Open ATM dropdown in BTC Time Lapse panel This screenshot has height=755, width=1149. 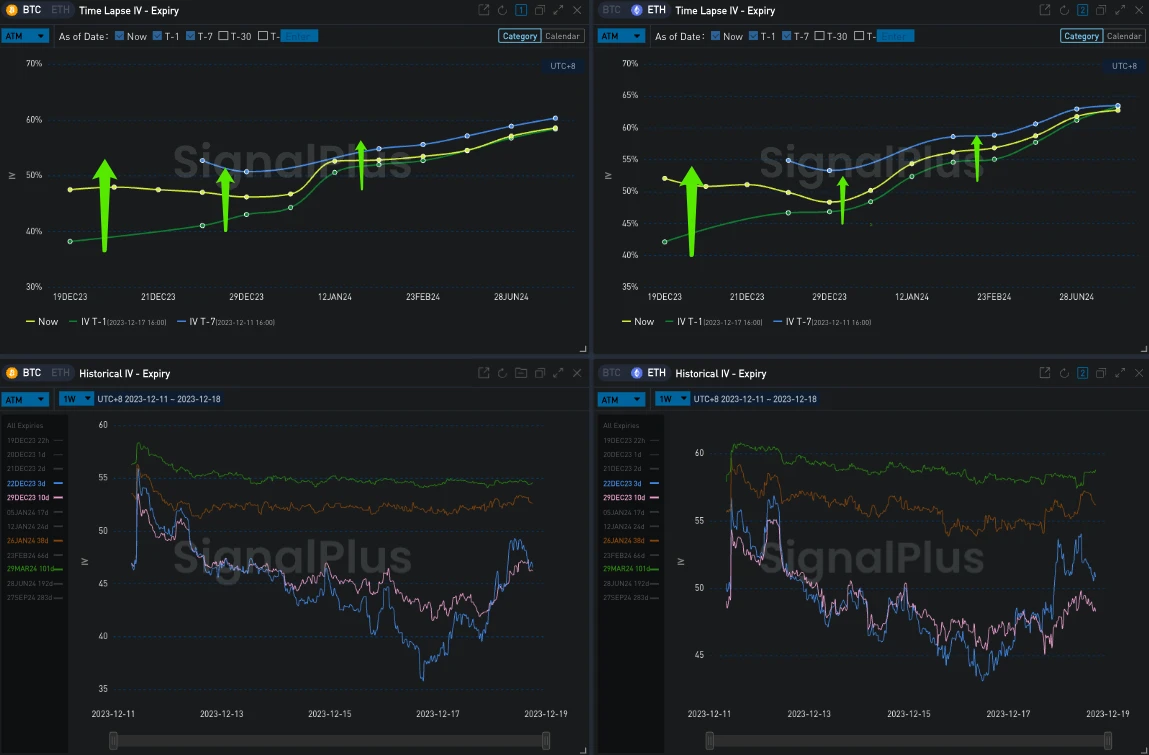point(25,36)
